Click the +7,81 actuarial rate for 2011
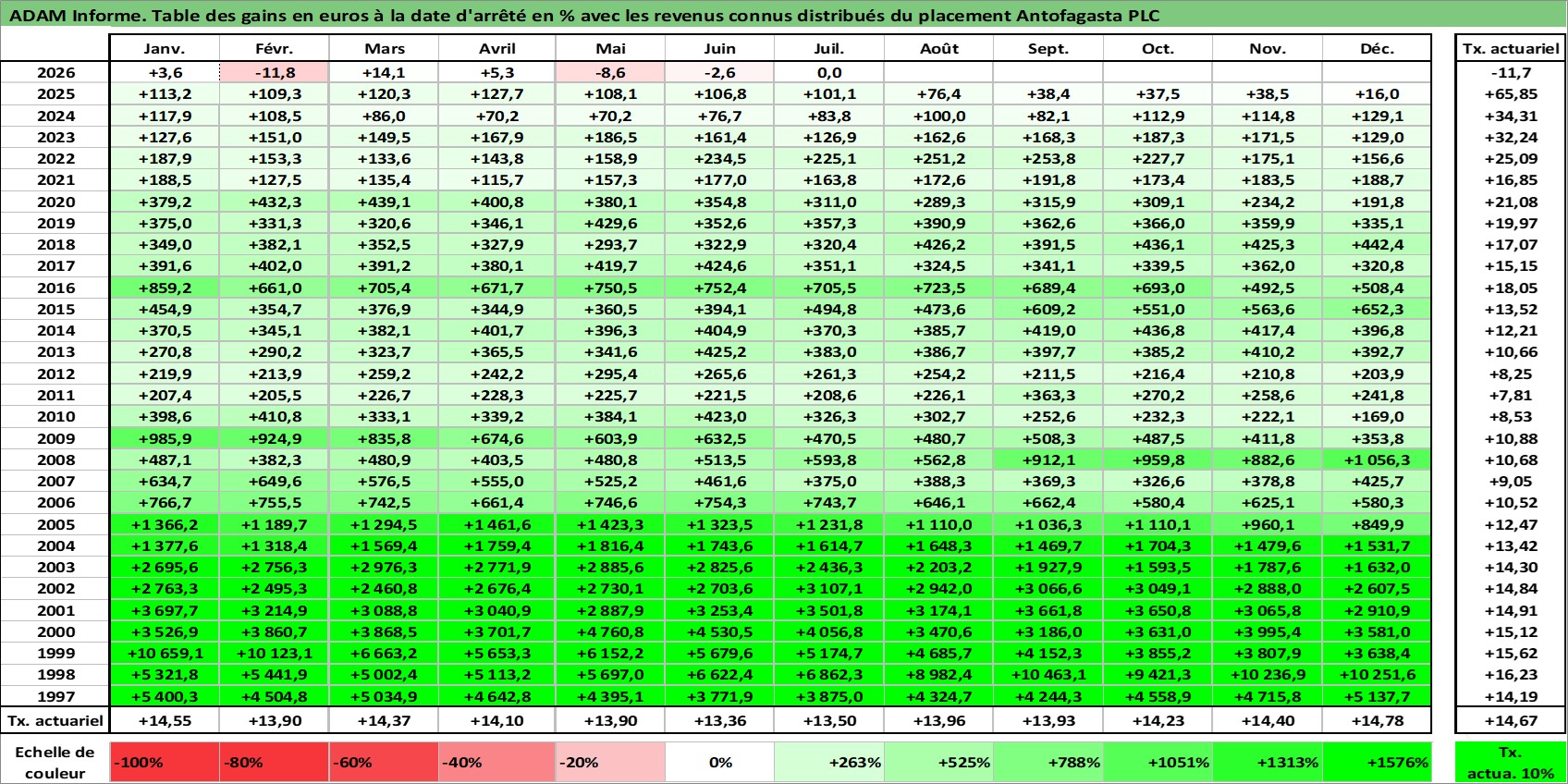Image resolution: width=1568 pixels, height=784 pixels. click(1511, 395)
